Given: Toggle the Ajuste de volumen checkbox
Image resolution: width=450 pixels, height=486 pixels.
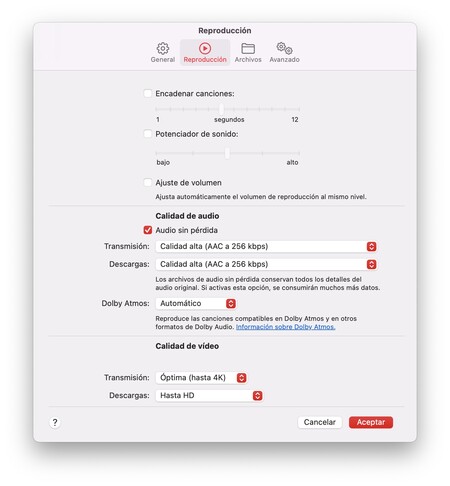Looking at the screenshot, I should coord(147,183).
